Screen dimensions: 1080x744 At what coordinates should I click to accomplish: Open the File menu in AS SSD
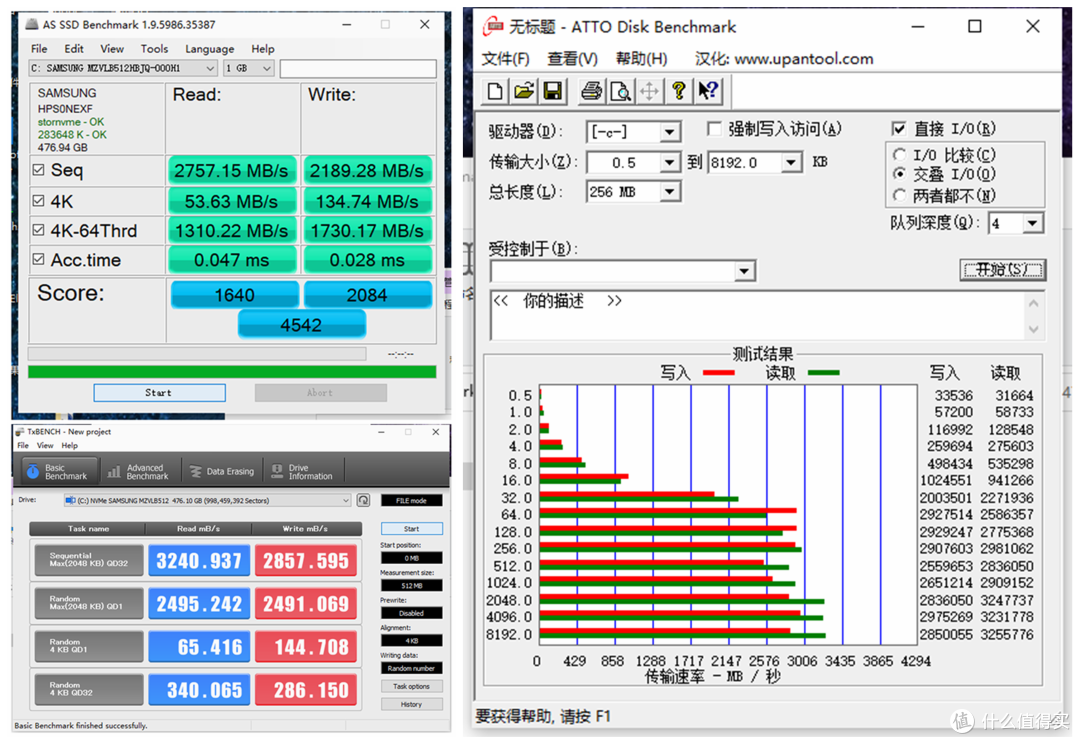39,49
